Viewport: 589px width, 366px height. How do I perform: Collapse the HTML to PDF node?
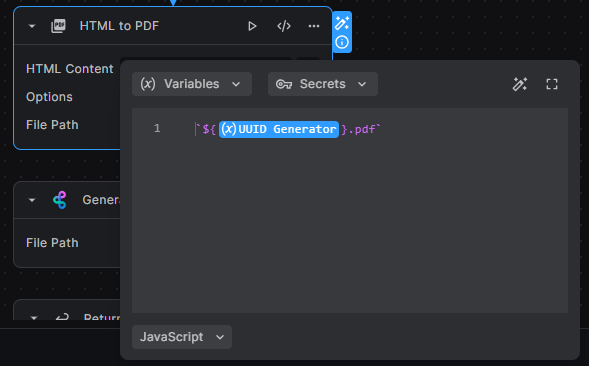(x=32, y=26)
